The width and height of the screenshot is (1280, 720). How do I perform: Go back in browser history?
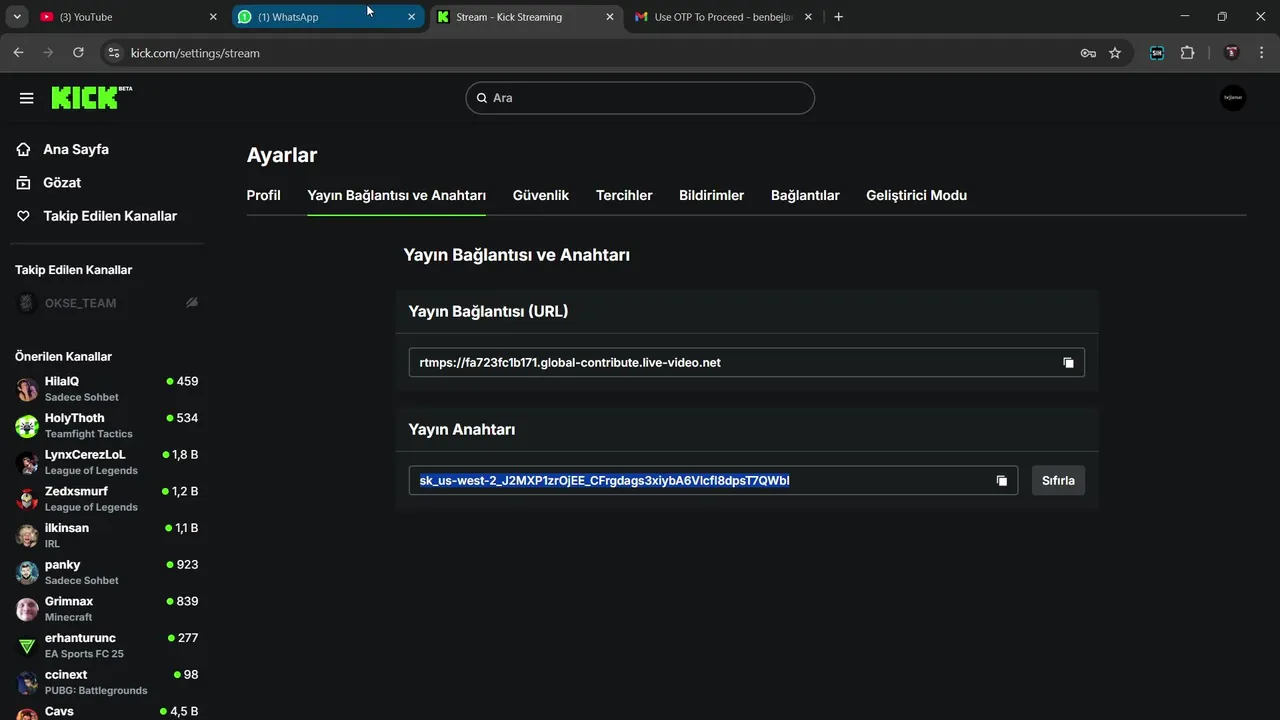tap(18, 53)
